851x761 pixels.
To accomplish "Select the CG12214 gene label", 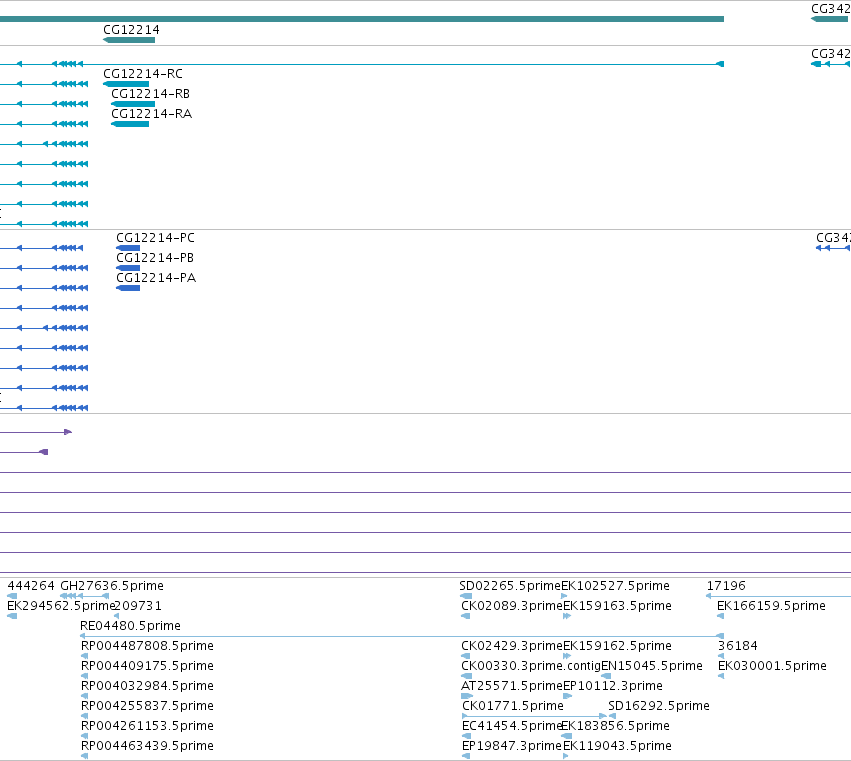I will (131, 30).
